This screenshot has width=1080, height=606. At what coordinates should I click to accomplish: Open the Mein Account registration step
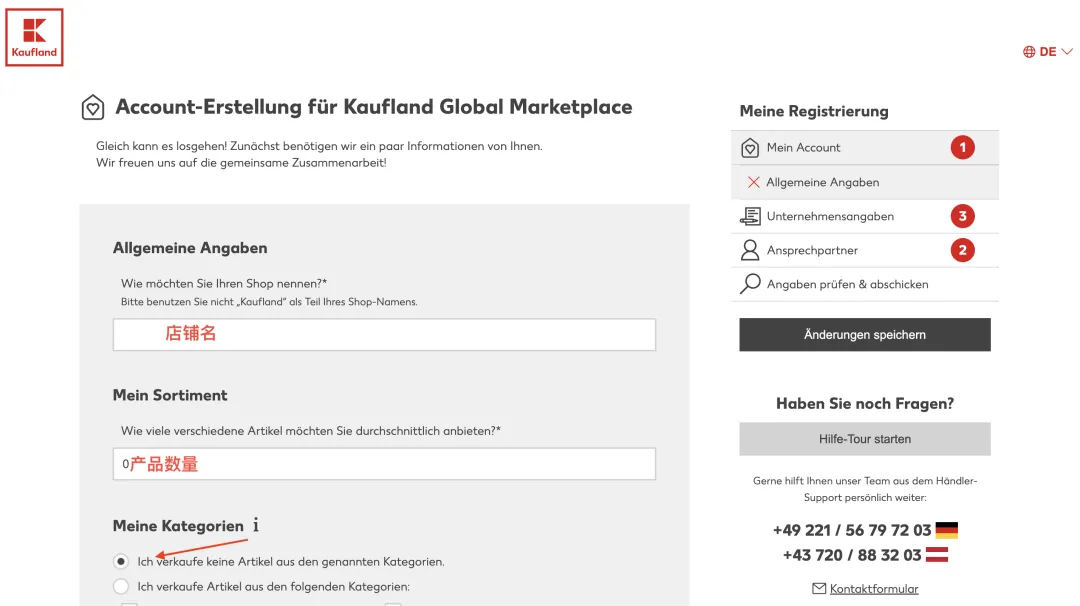(865, 147)
